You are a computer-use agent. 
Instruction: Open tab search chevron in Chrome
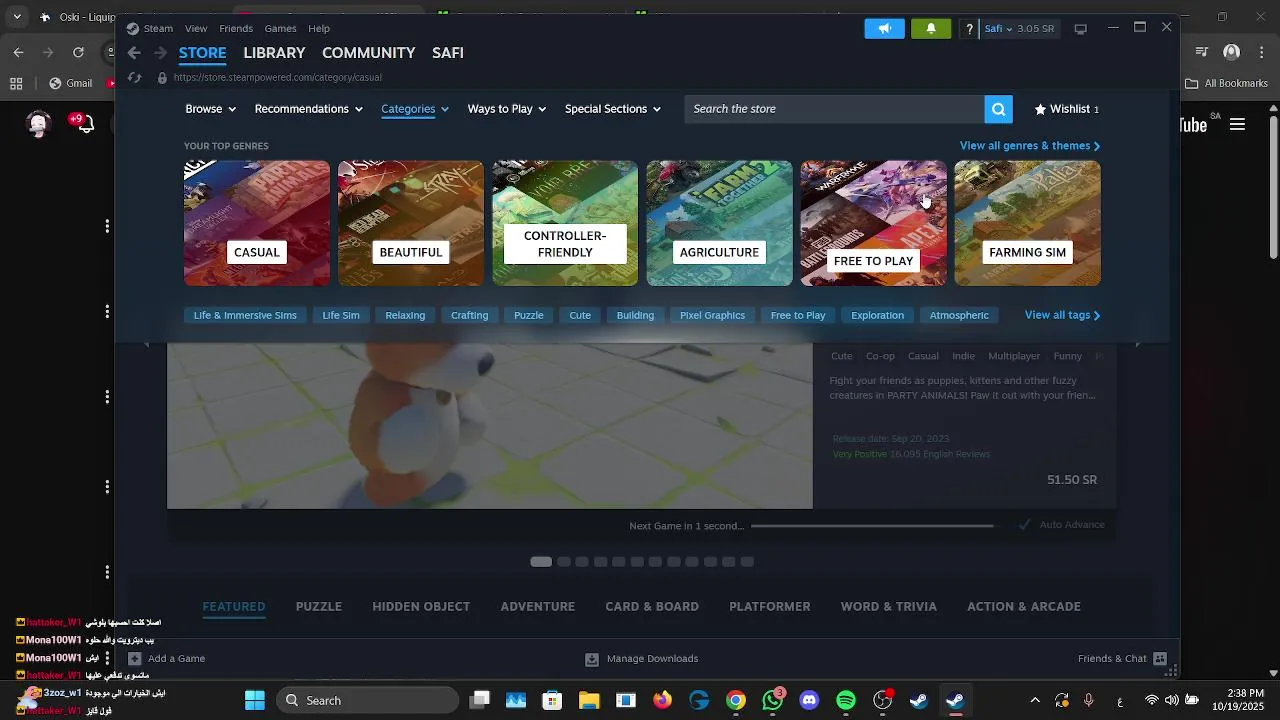tap(17, 17)
